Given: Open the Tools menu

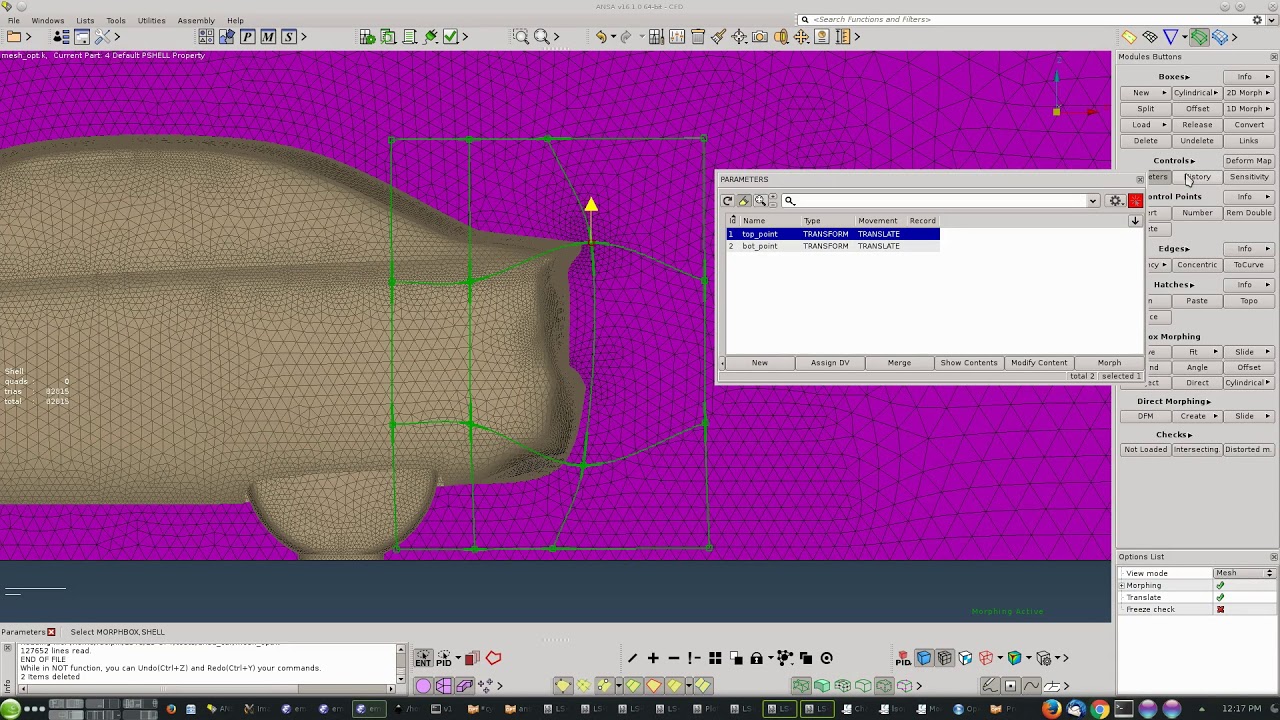Looking at the screenshot, I should 116,20.
